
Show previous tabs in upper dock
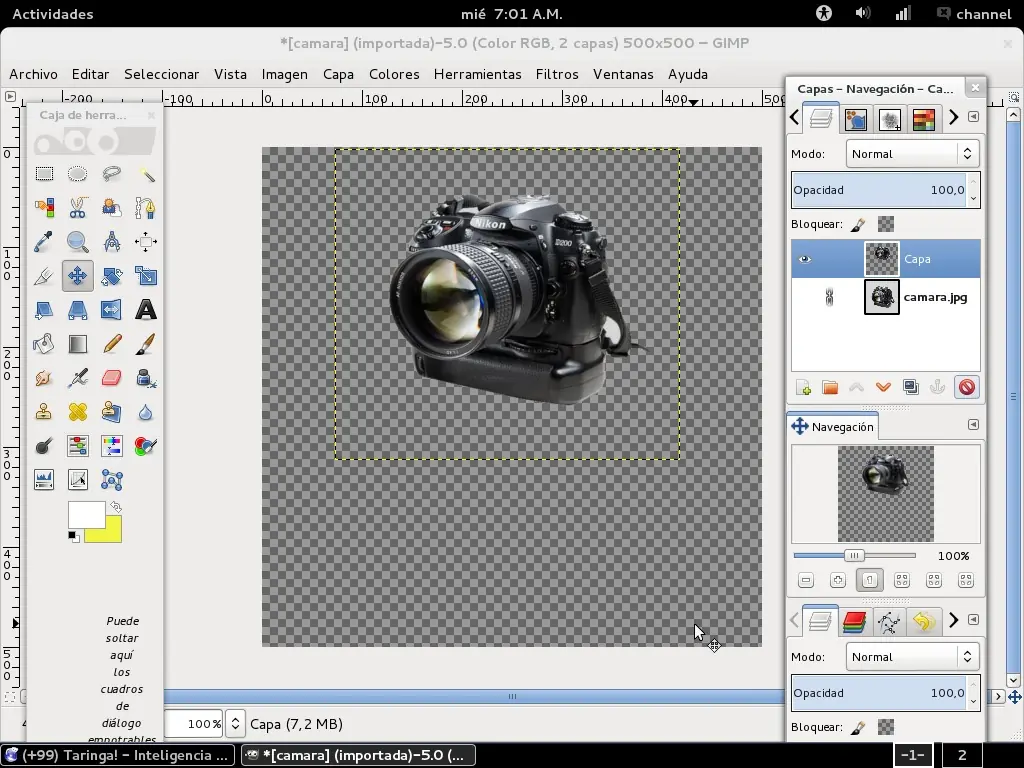pos(795,118)
